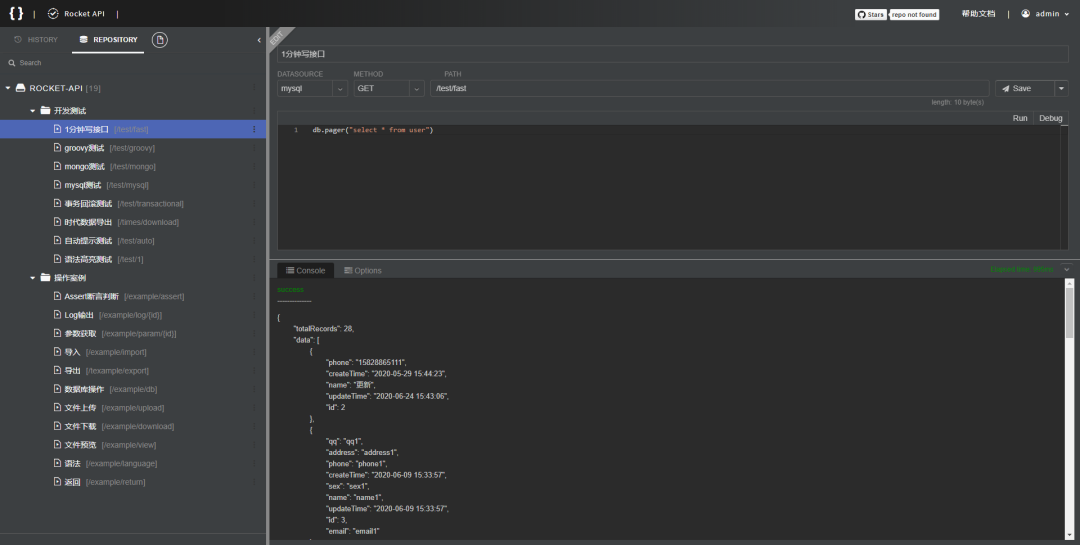This screenshot has height=545, width=1080.
Task: Open the three-dot menu on 1分钟写接口 row
Action: tap(254, 129)
